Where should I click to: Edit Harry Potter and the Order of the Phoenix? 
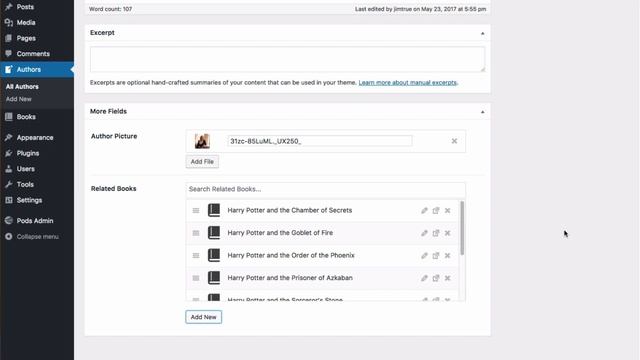tap(424, 256)
